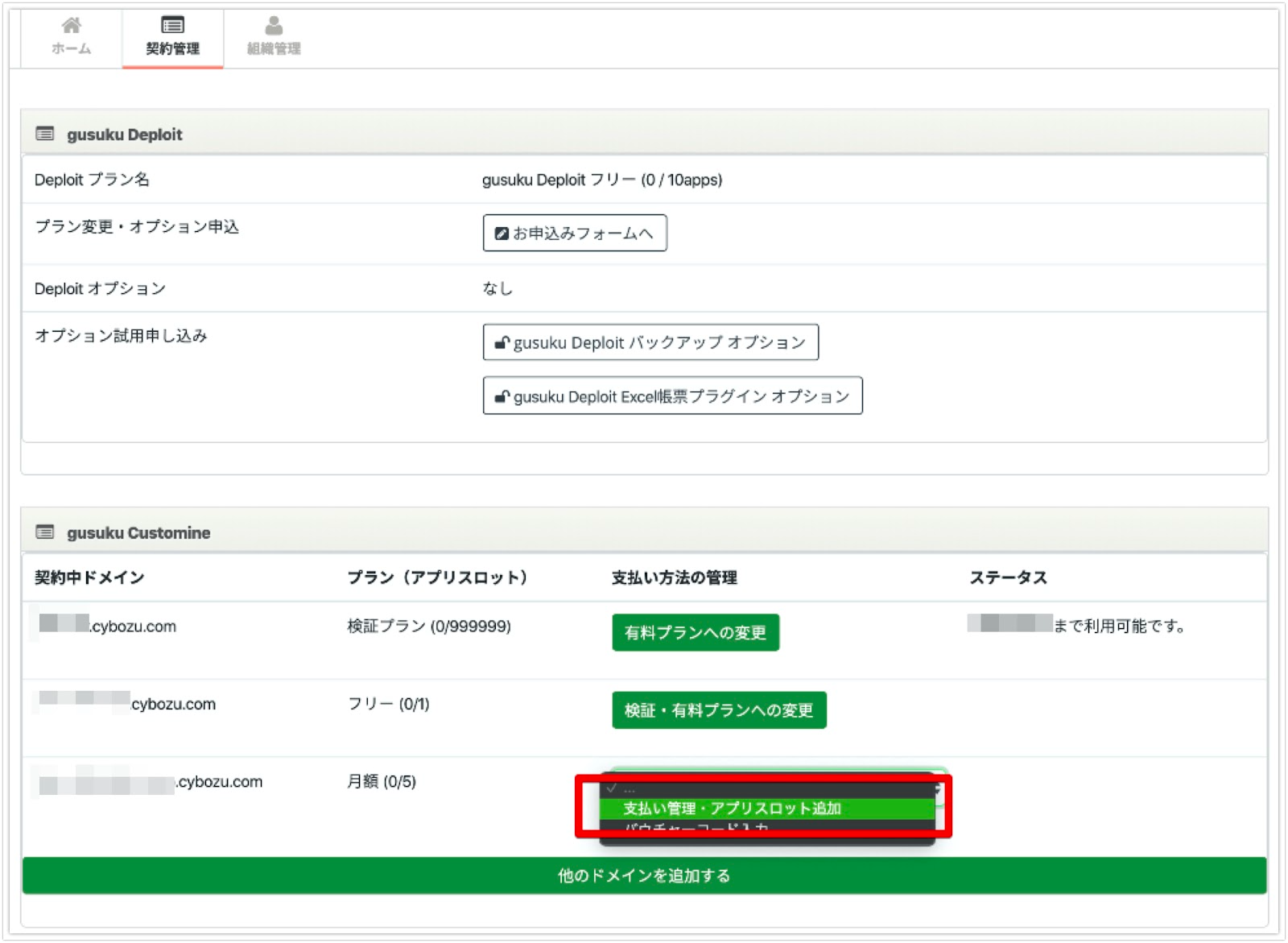The height and width of the screenshot is (943, 1288).
Task: Click the Deploit プラン名 row label
Action: click(x=92, y=180)
